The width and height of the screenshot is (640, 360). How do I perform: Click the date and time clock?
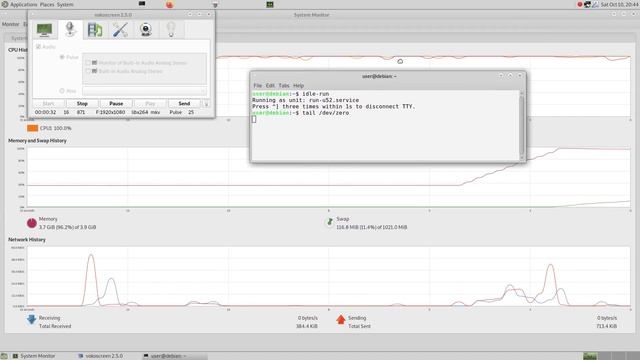619,4
